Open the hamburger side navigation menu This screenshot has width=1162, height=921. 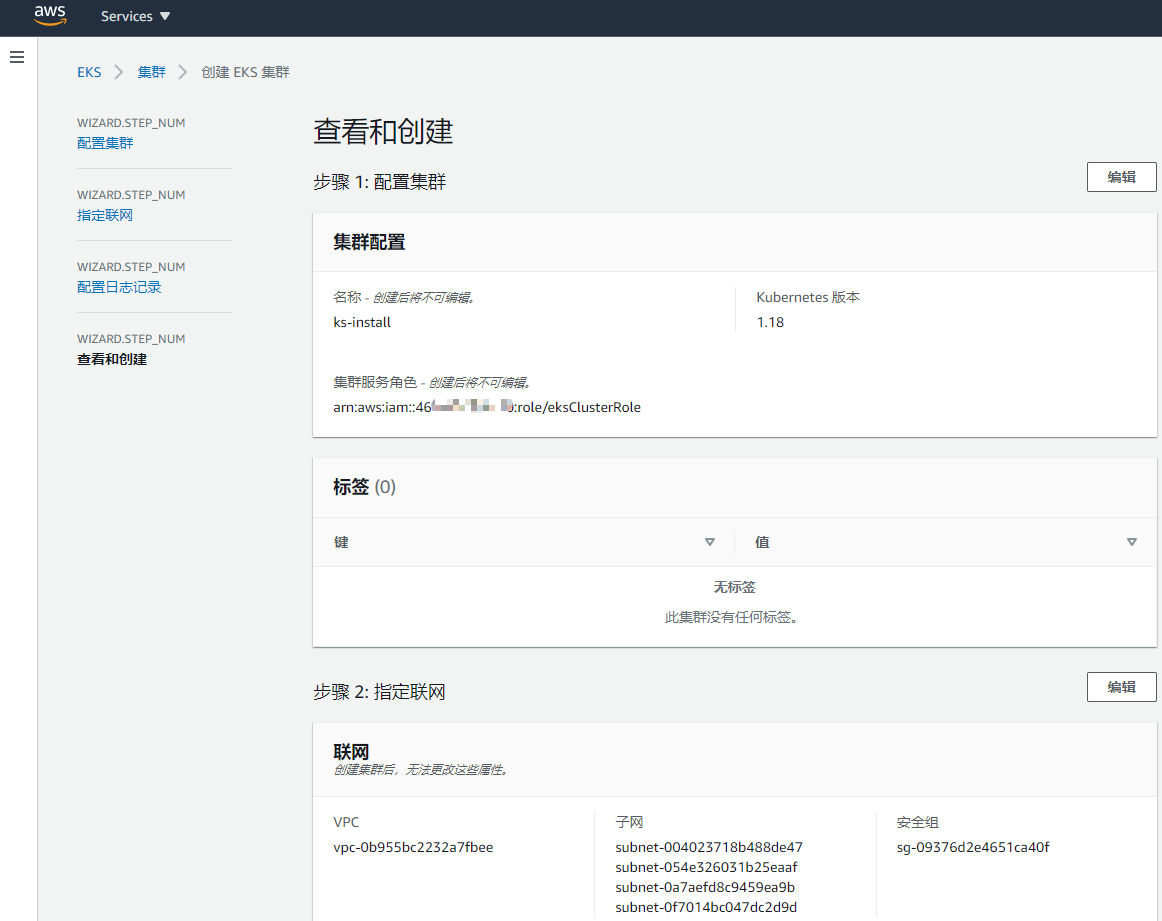(x=17, y=58)
